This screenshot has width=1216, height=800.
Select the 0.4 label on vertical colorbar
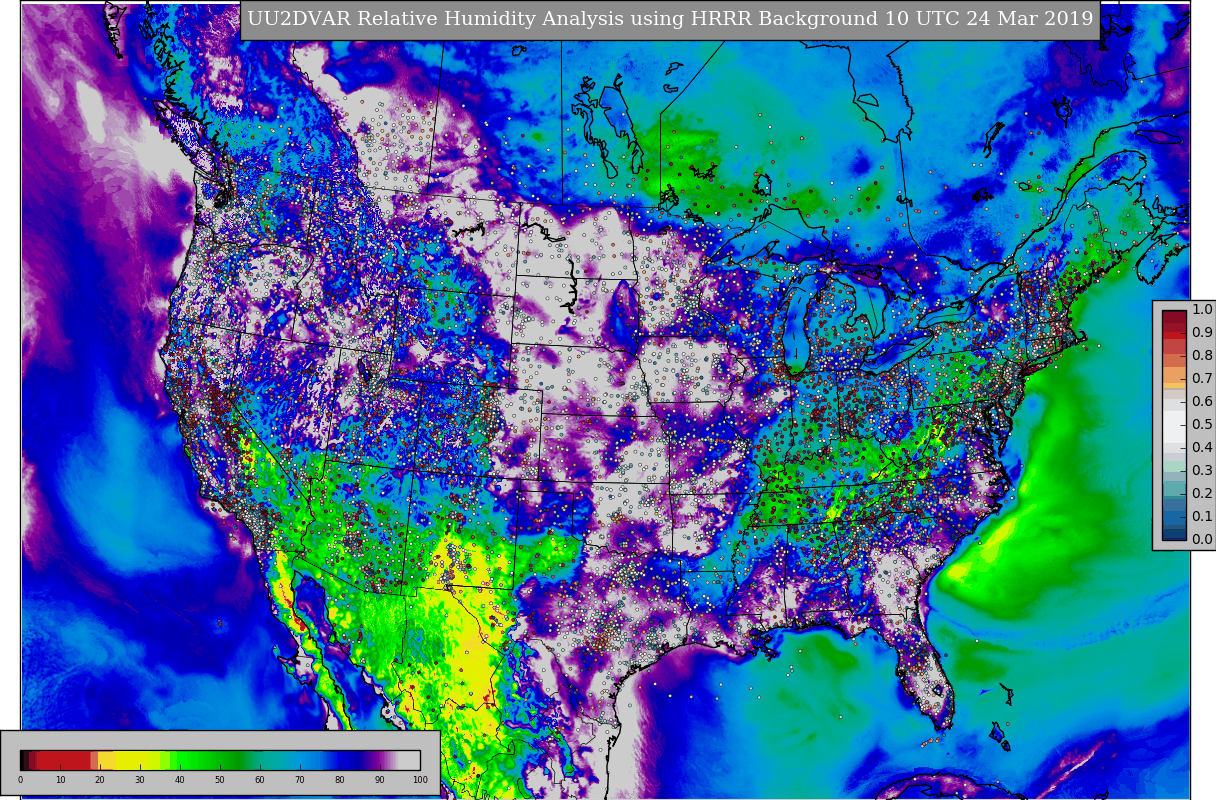coord(1201,448)
